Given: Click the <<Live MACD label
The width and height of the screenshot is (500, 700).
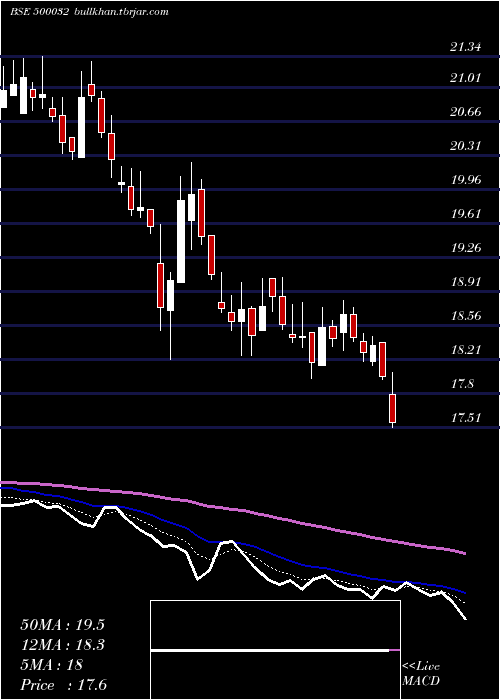Looking at the screenshot, I should tap(421, 674).
